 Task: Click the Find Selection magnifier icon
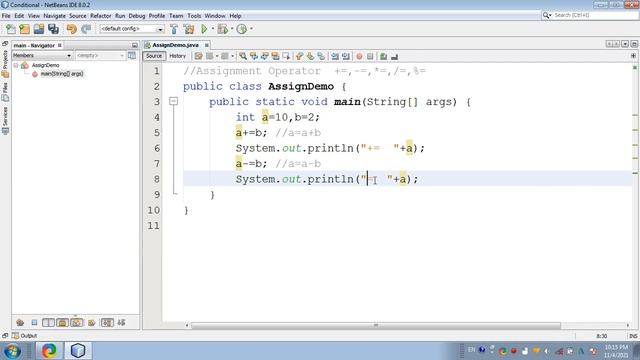tap(243, 56)
